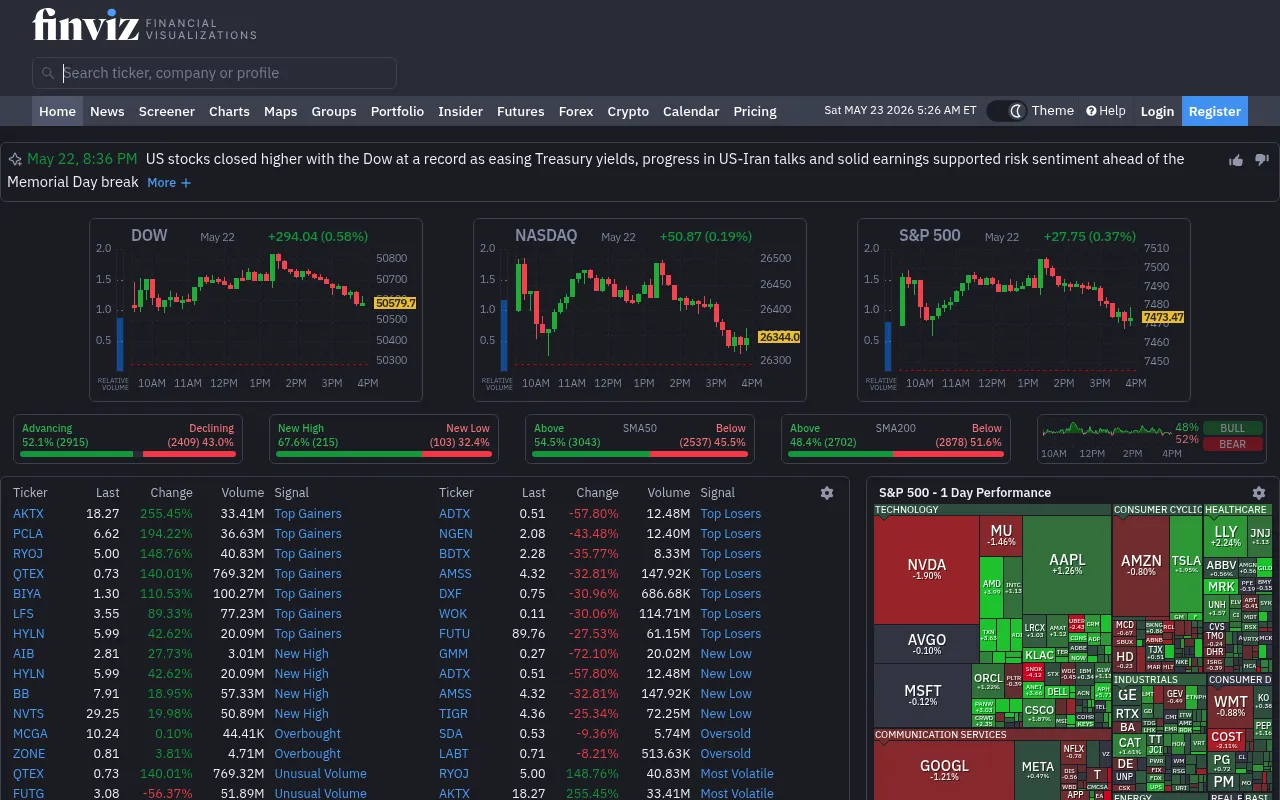Image resolution: width=1280 pixels, height=800 pixels.
Task: Select the AVGO tile in heatmap
Action: click(926, 644)
